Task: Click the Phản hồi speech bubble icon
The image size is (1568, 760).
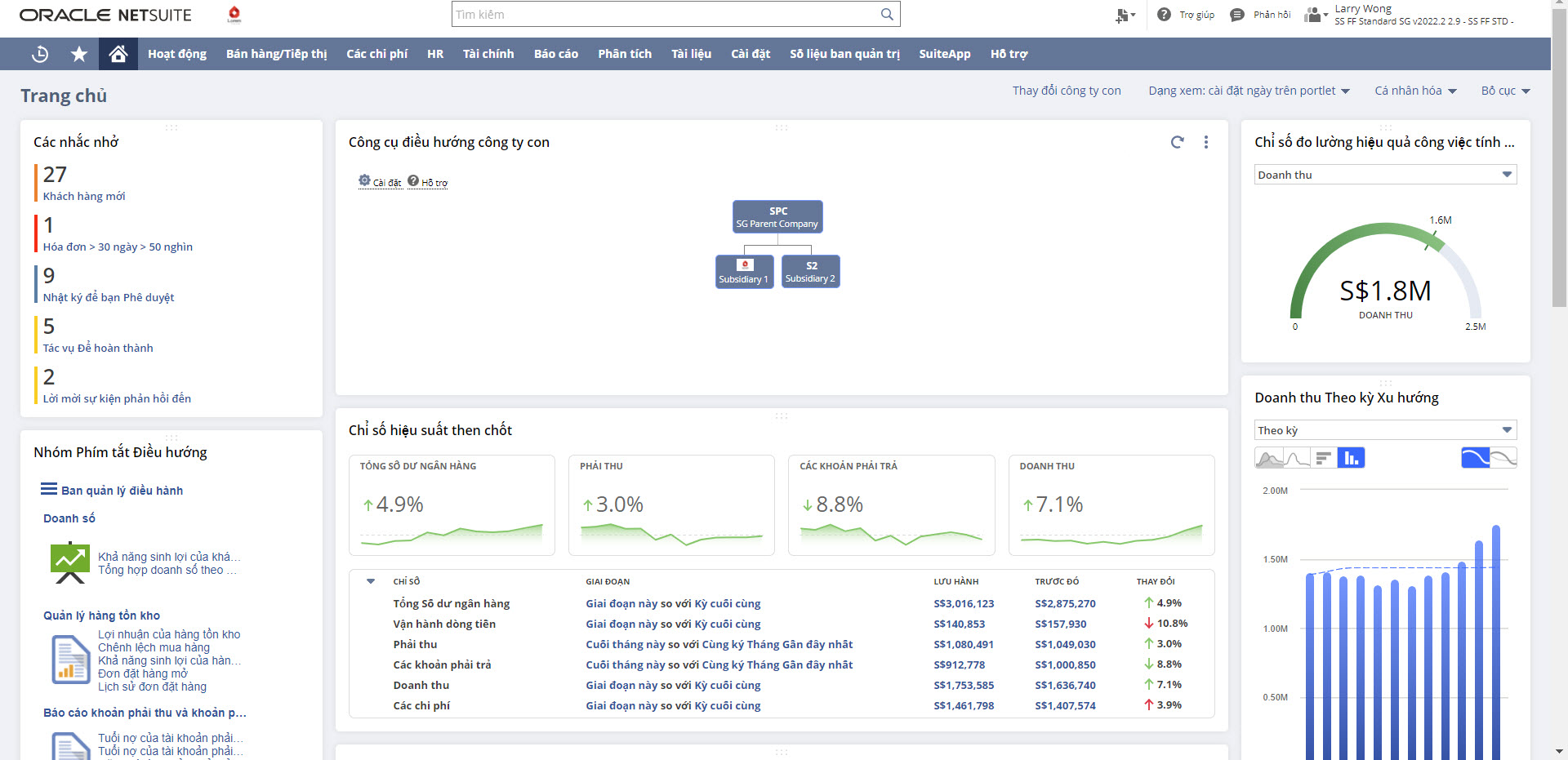Action: click(x=1237, y=15)
